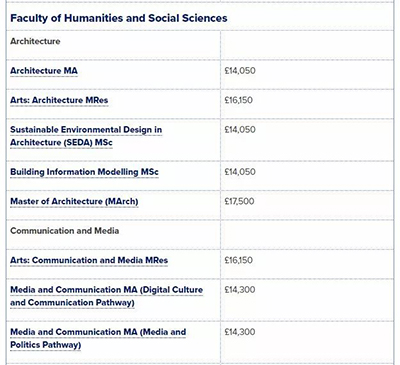Click the £16,150 fee for Arts: Architecture MRes
The width and height of the screenshot is (400, 365).
click(238, 100)
